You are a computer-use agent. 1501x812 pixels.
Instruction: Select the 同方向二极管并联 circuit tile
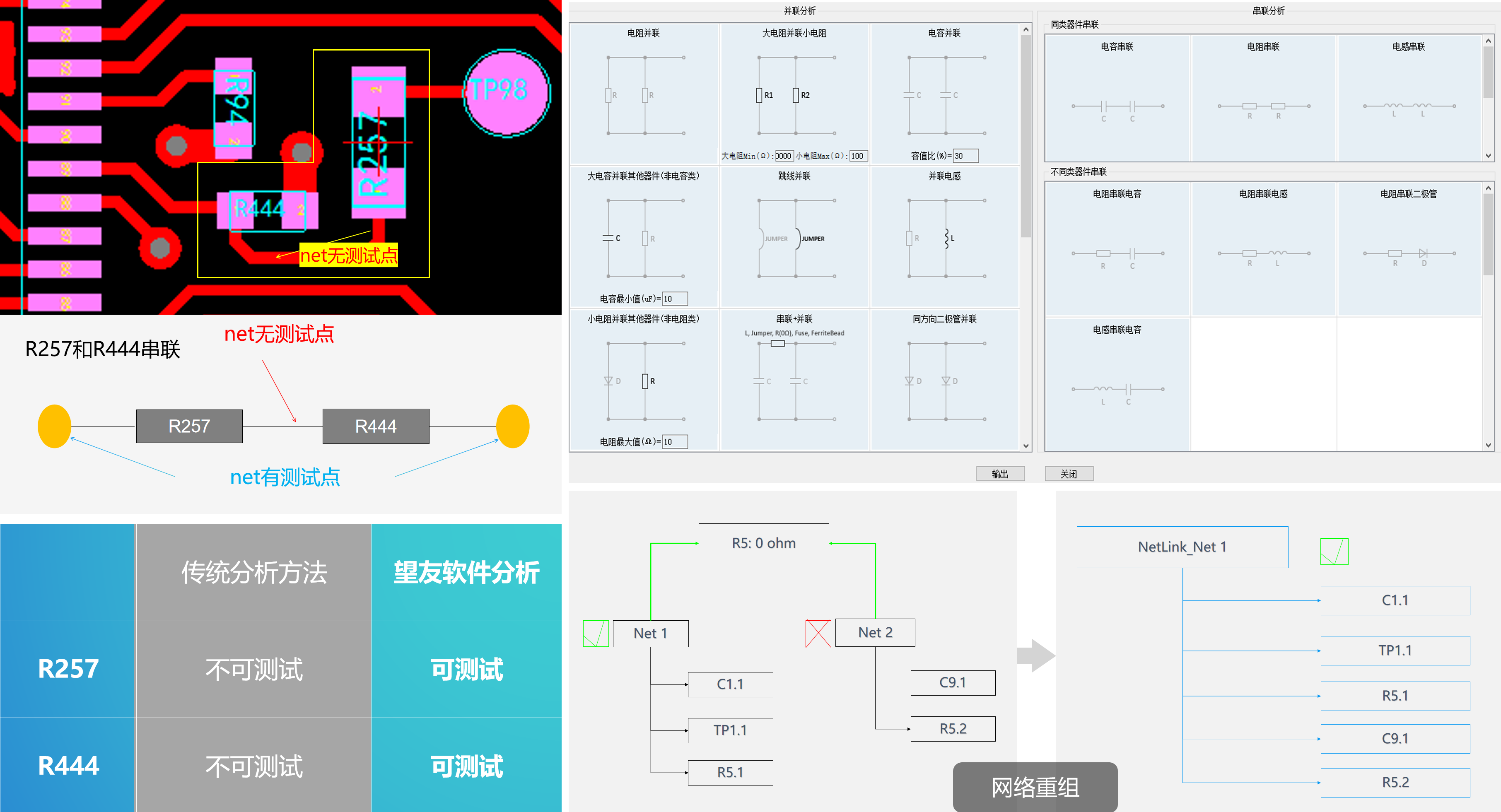click(x=944, y=380)
